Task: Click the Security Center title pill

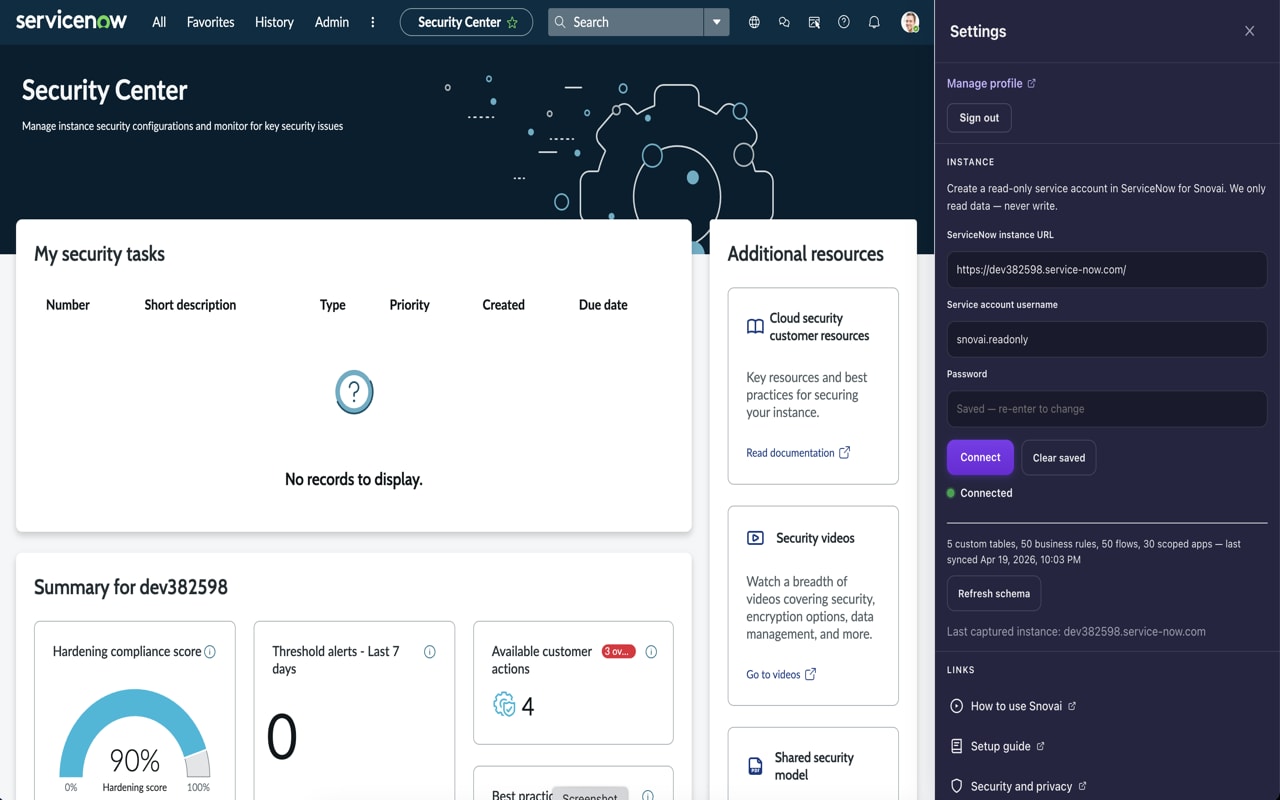Action: (x=467, y=22)
